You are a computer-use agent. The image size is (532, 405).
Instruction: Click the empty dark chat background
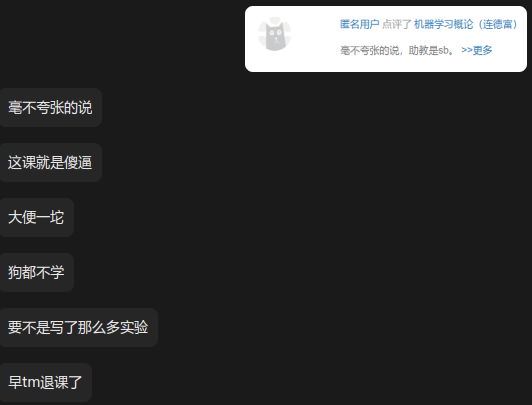[x=339, y=237]
